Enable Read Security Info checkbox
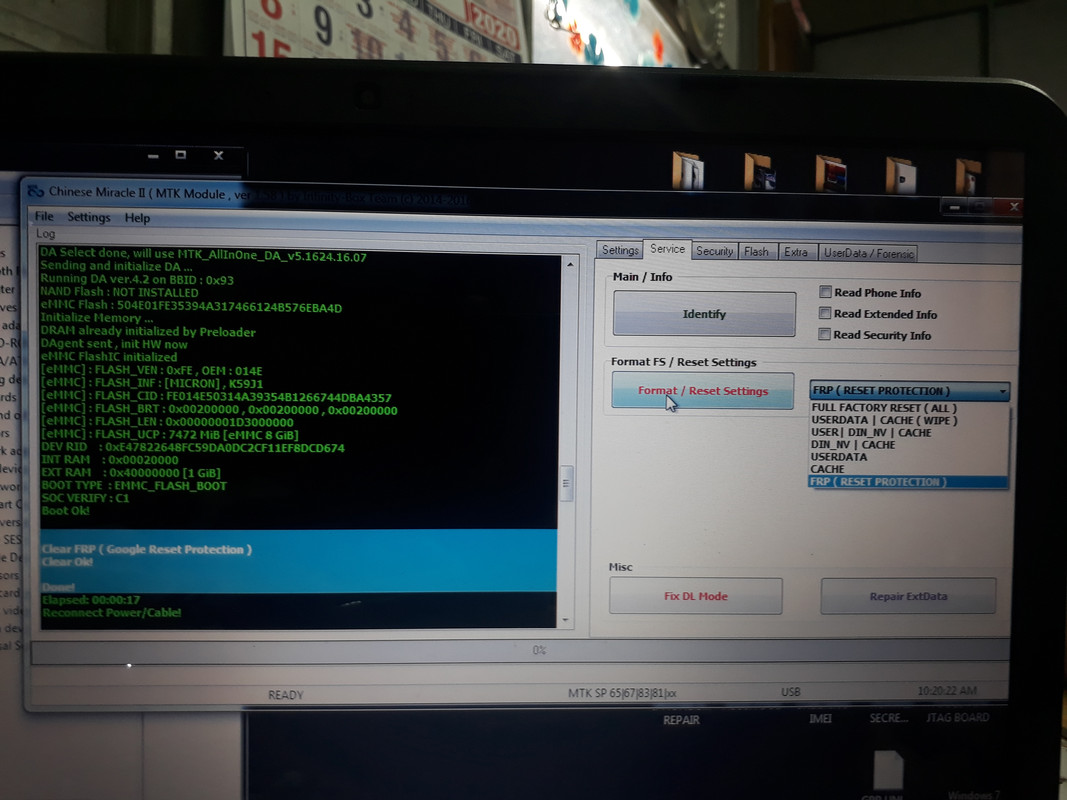1067x800 pixels. (x=824, y=334)
